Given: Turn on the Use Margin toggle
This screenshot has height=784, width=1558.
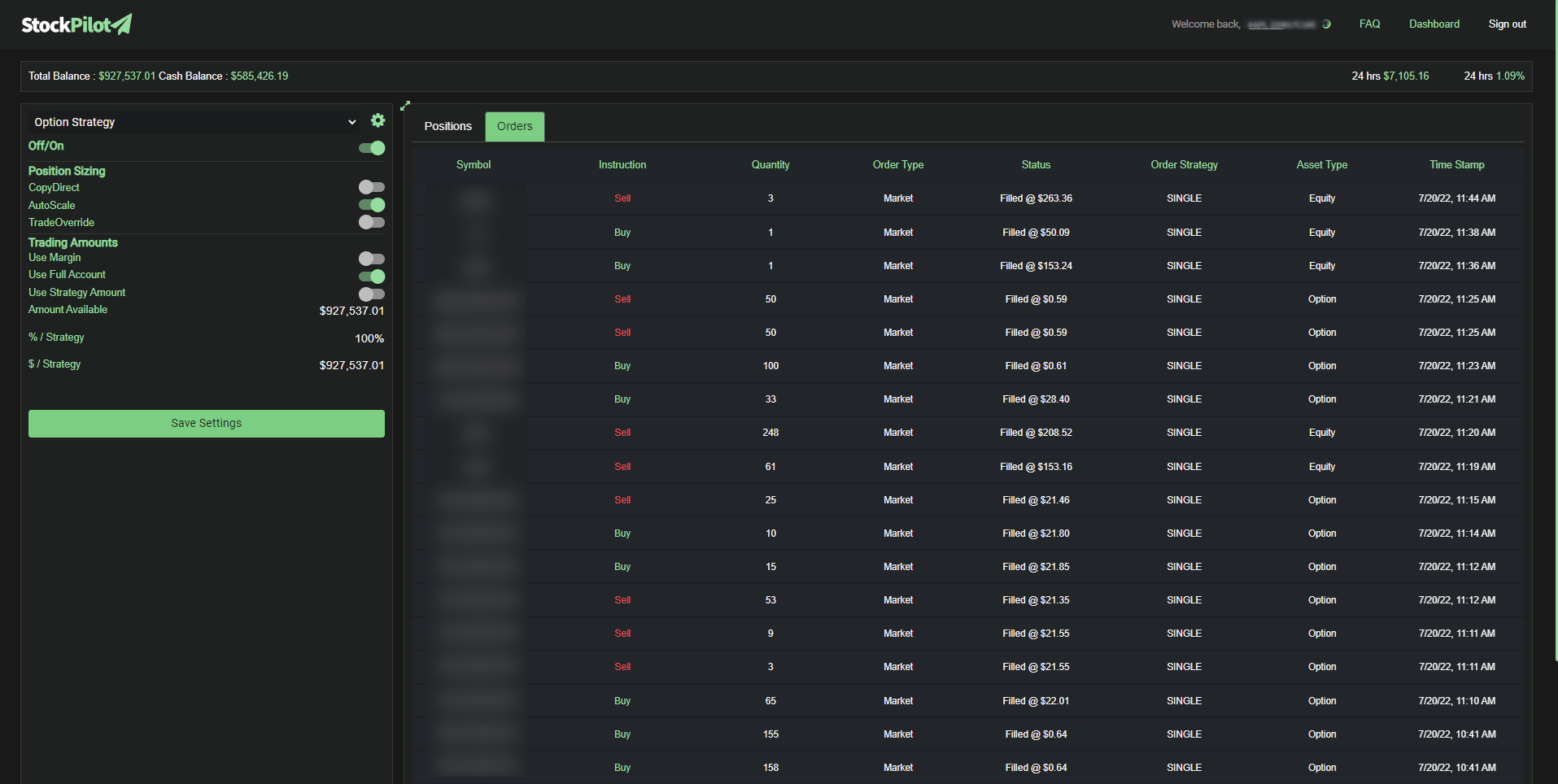Looking at the screenshot, I should click(371, 259).
